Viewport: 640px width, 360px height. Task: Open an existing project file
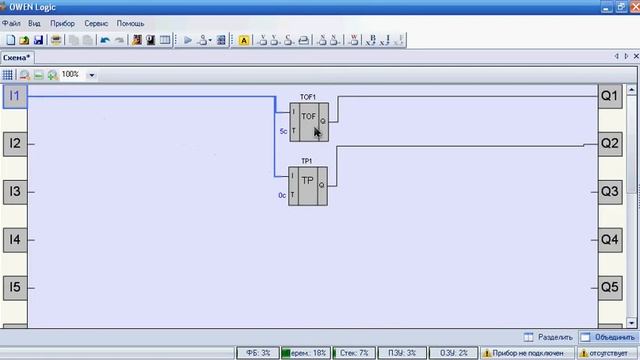point(24,40)
